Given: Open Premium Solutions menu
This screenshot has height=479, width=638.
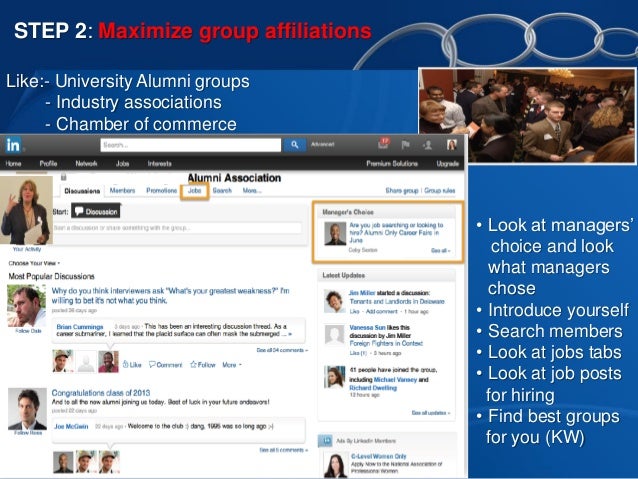Looking at the screenshot, I should (392, 164).
